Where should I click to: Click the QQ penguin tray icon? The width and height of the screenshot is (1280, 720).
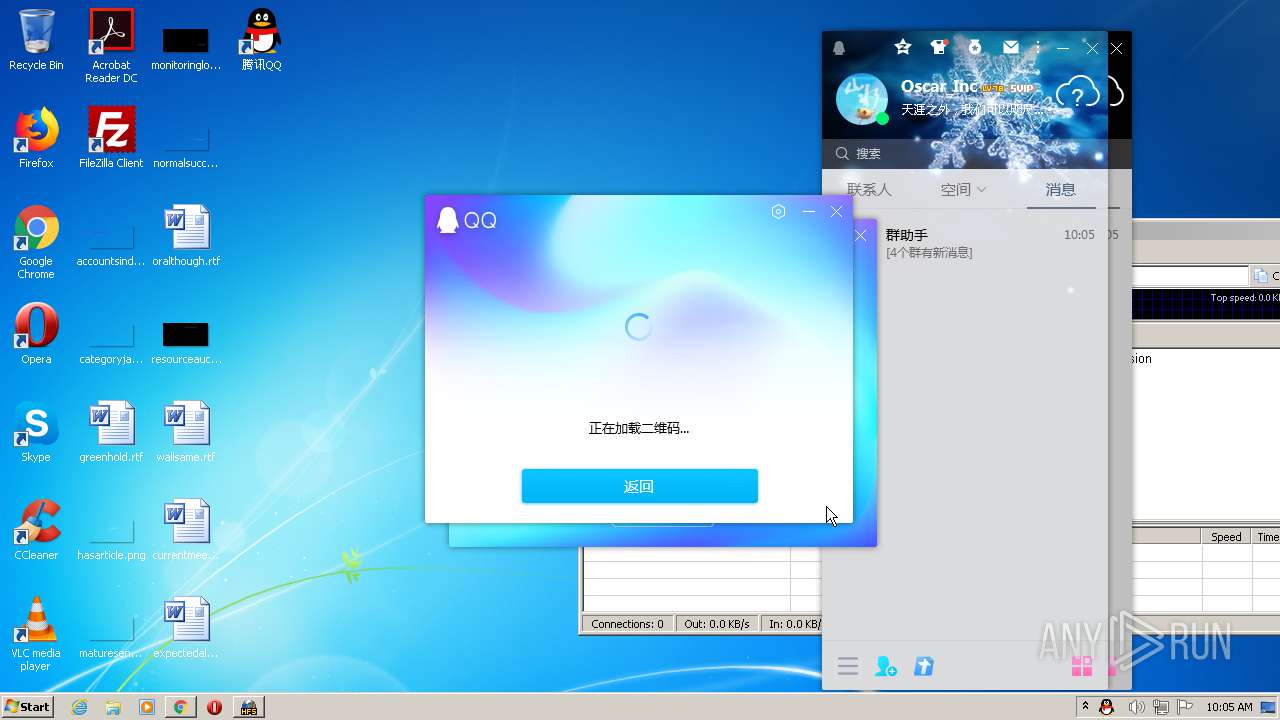[x=1107, y=707]
